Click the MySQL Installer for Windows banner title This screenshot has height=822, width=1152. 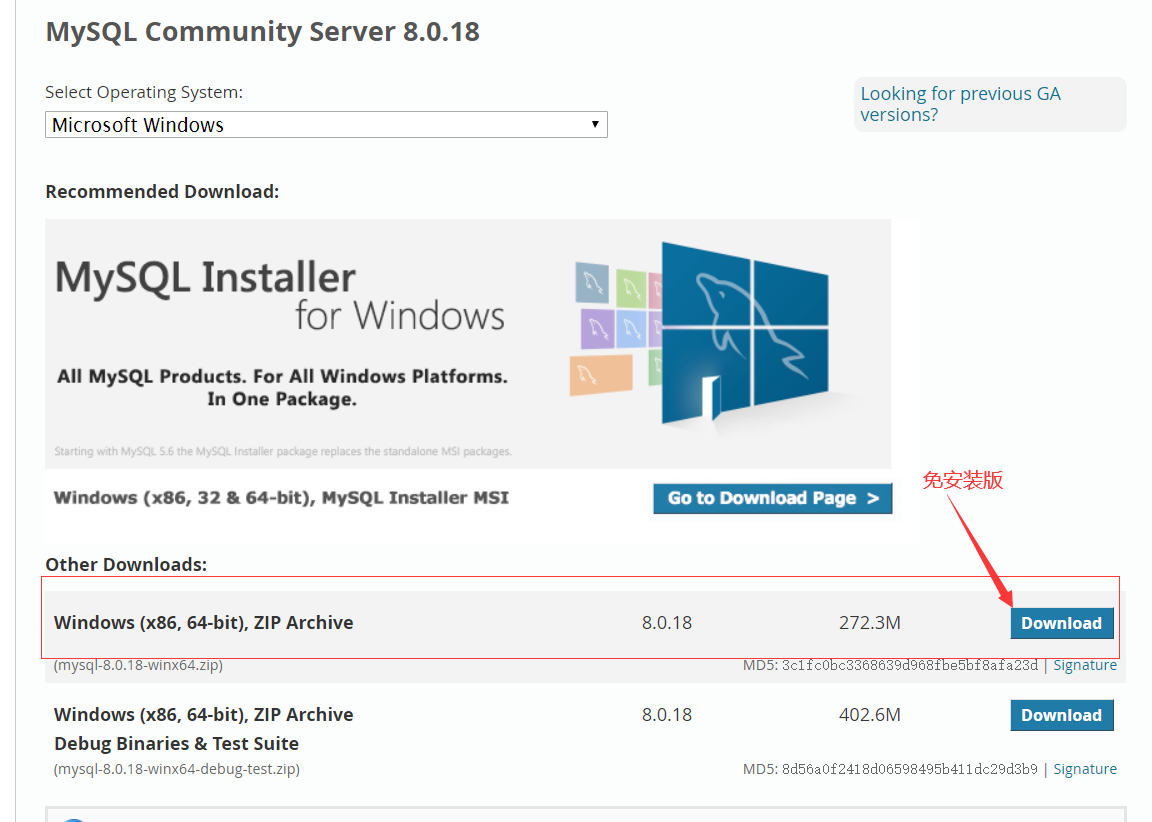pyautogui.click(x=280, y=295)
